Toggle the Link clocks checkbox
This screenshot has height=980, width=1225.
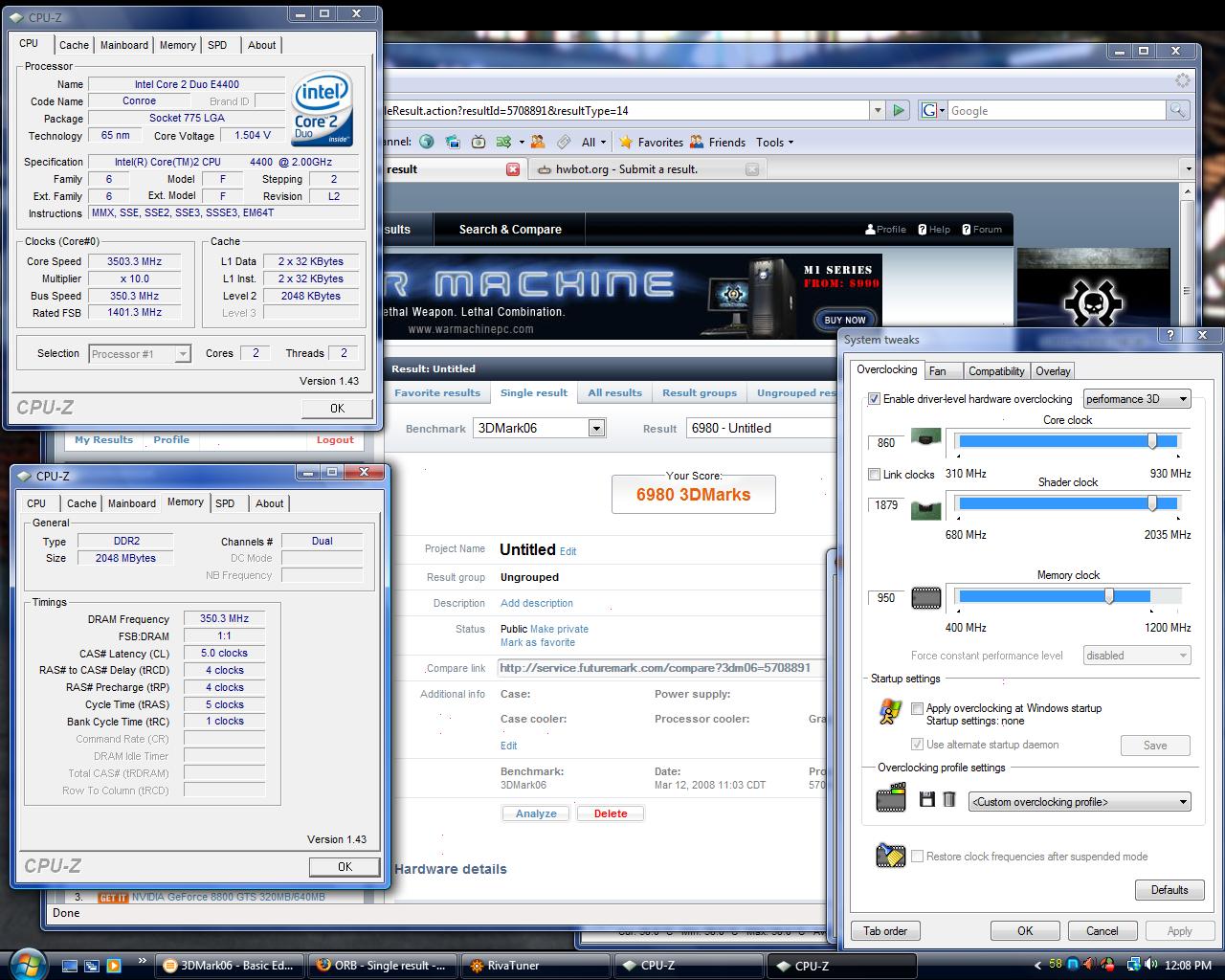pos(874,475)
